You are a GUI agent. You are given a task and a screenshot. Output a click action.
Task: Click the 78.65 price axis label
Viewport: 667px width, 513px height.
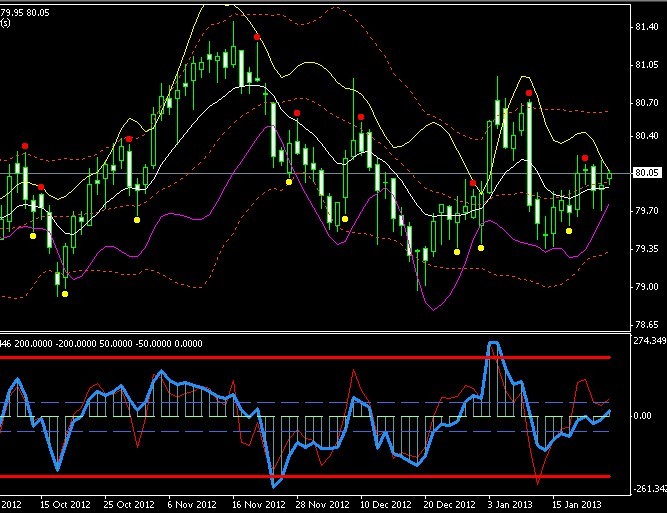pyautogui.click(x=647, y=325)
